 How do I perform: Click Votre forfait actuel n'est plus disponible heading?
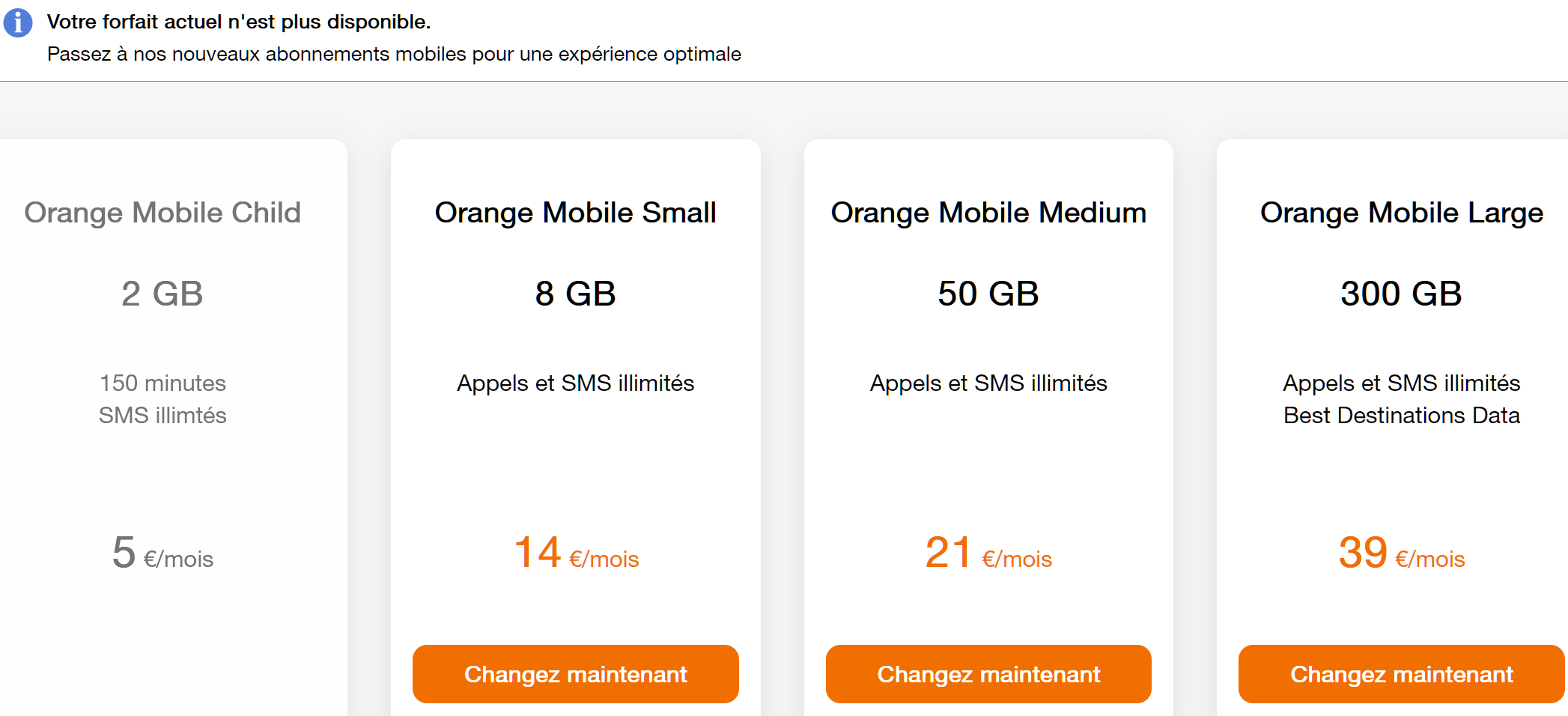pyautogui.click(x=239, y=22)
